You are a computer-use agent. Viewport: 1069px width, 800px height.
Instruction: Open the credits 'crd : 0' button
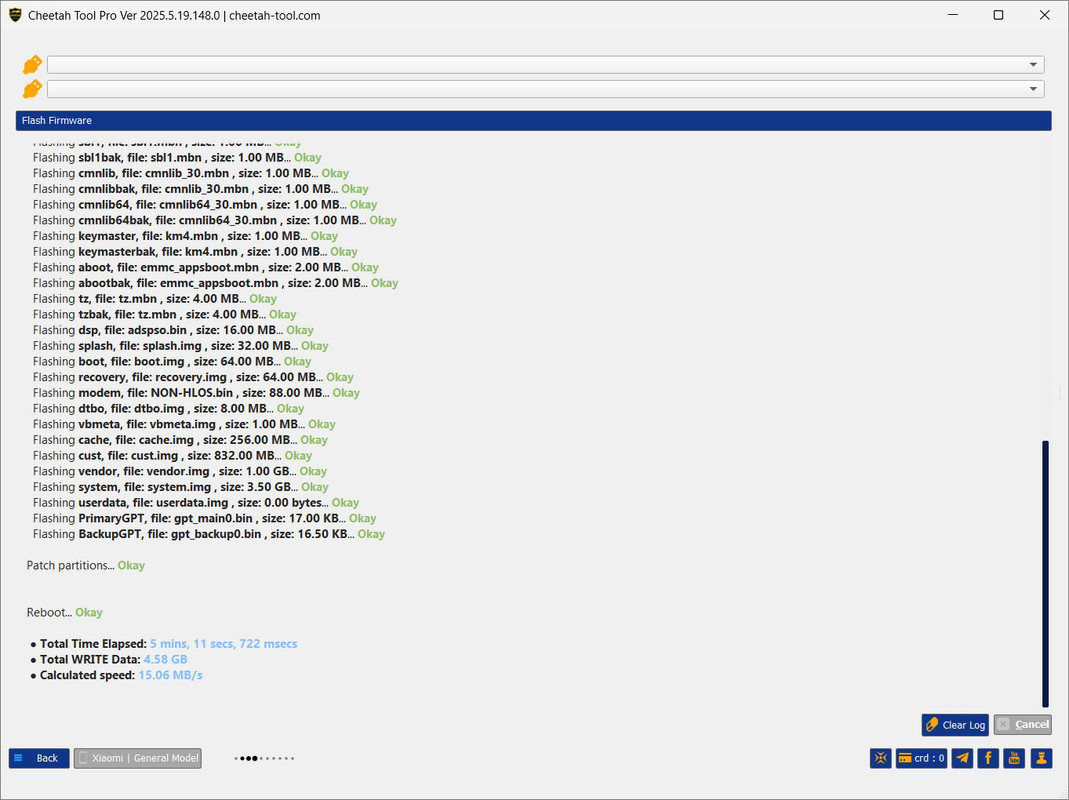click(x=921, y=758)
